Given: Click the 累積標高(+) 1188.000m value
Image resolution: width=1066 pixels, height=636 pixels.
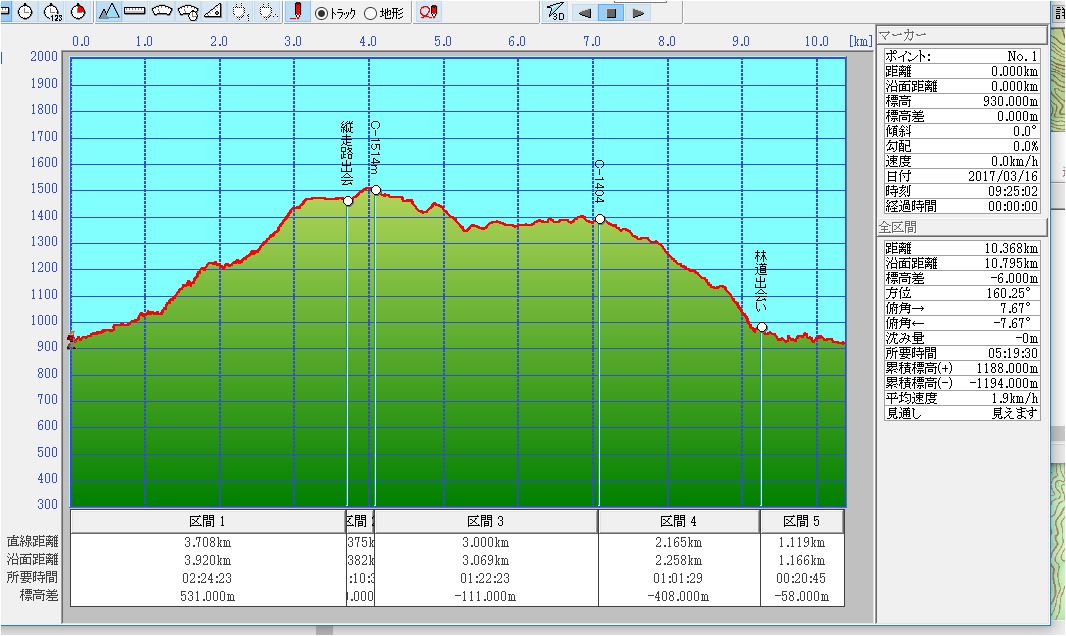Looking at the screenshot, I should pos(1008,368).
